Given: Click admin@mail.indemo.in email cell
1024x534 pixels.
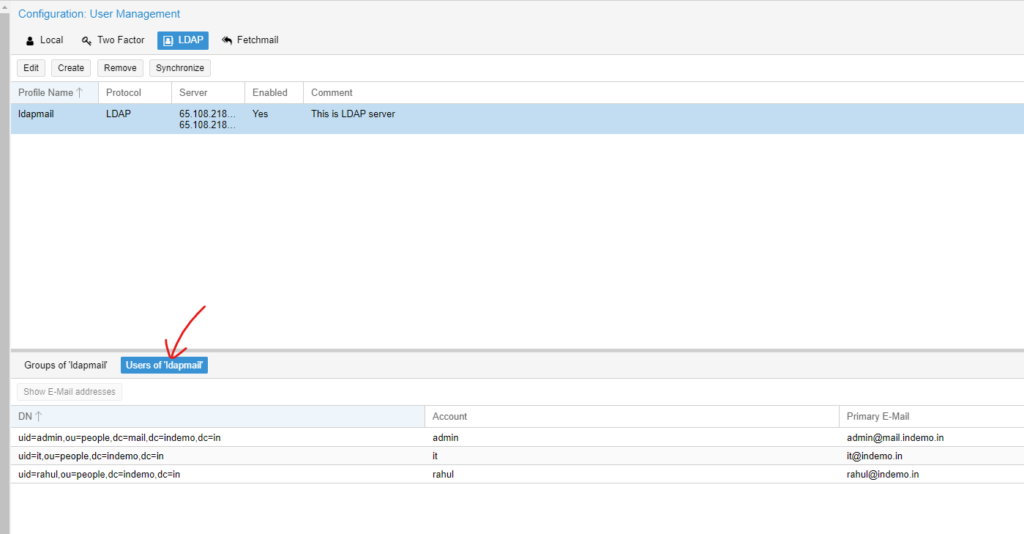Looking at the screenshot, I should [x=931, y=437].
